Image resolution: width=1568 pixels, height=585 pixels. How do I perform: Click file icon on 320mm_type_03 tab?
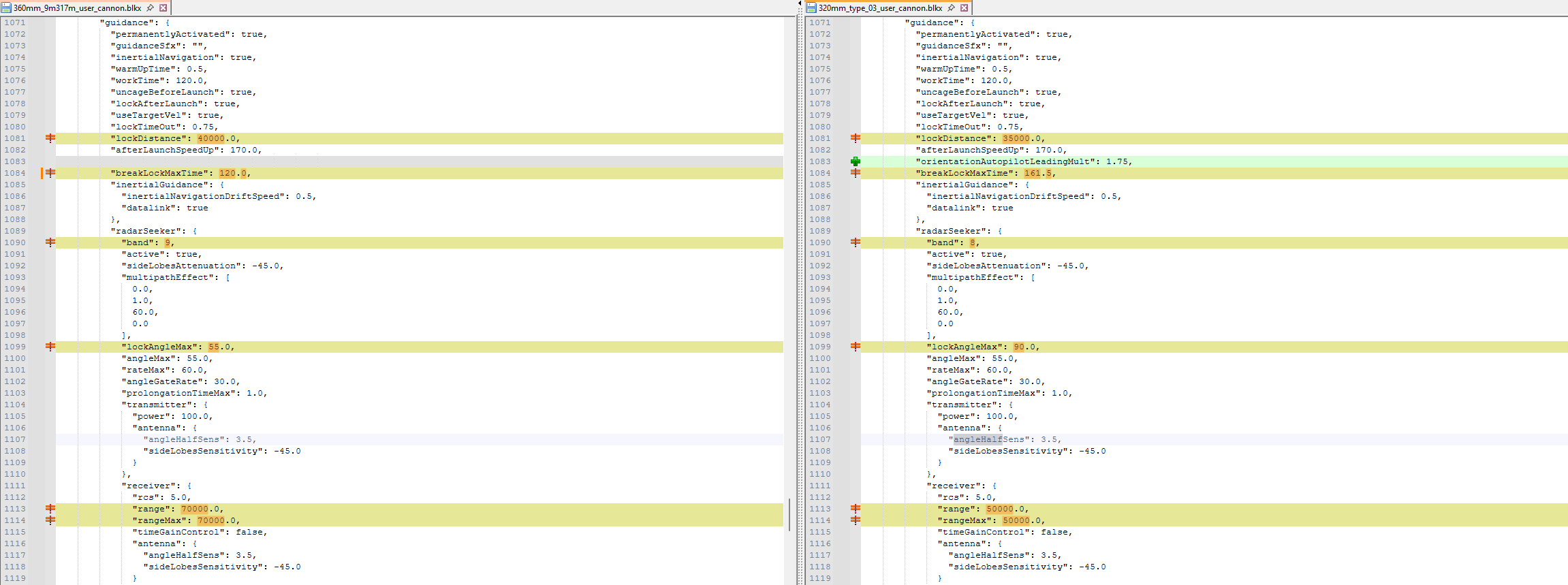(811, 8)
